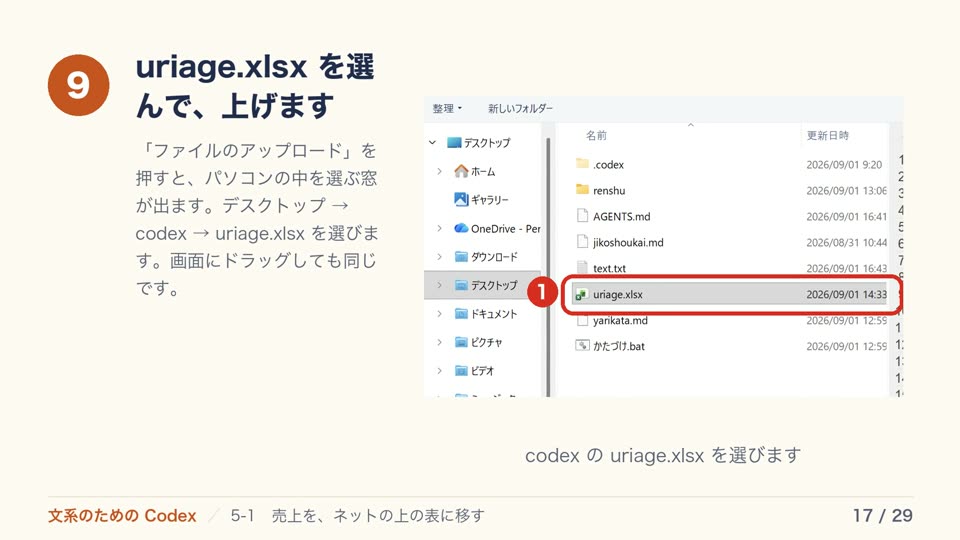
Task: Click the 新しいフォルダー button
Action: (x=520, y=108)
